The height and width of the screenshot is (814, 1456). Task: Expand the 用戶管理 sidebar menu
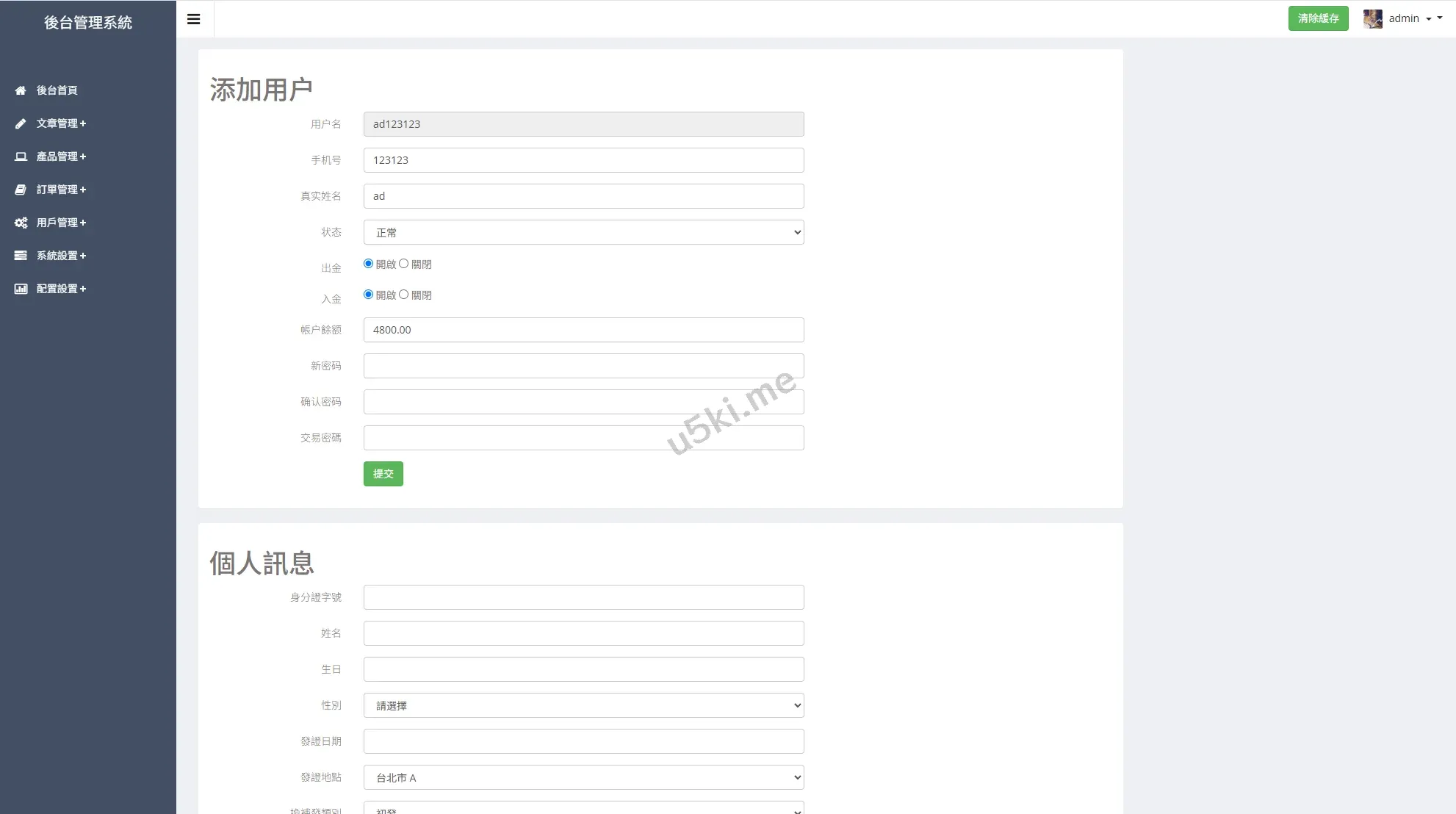[x=62, y=223]
